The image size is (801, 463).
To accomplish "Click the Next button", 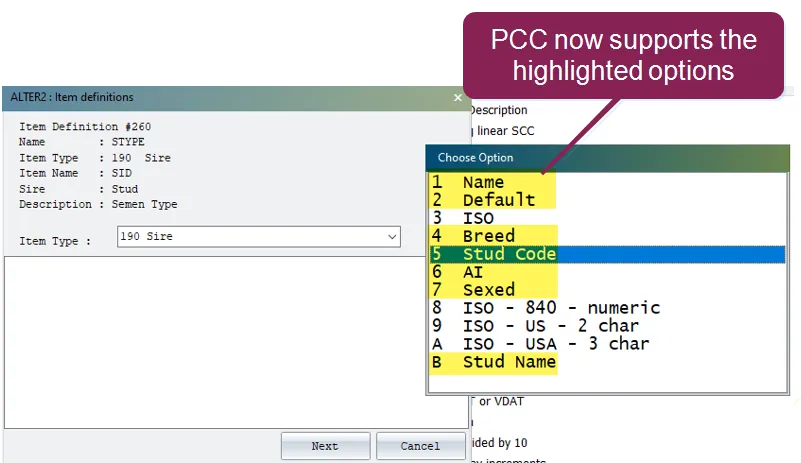I will 325,446.
